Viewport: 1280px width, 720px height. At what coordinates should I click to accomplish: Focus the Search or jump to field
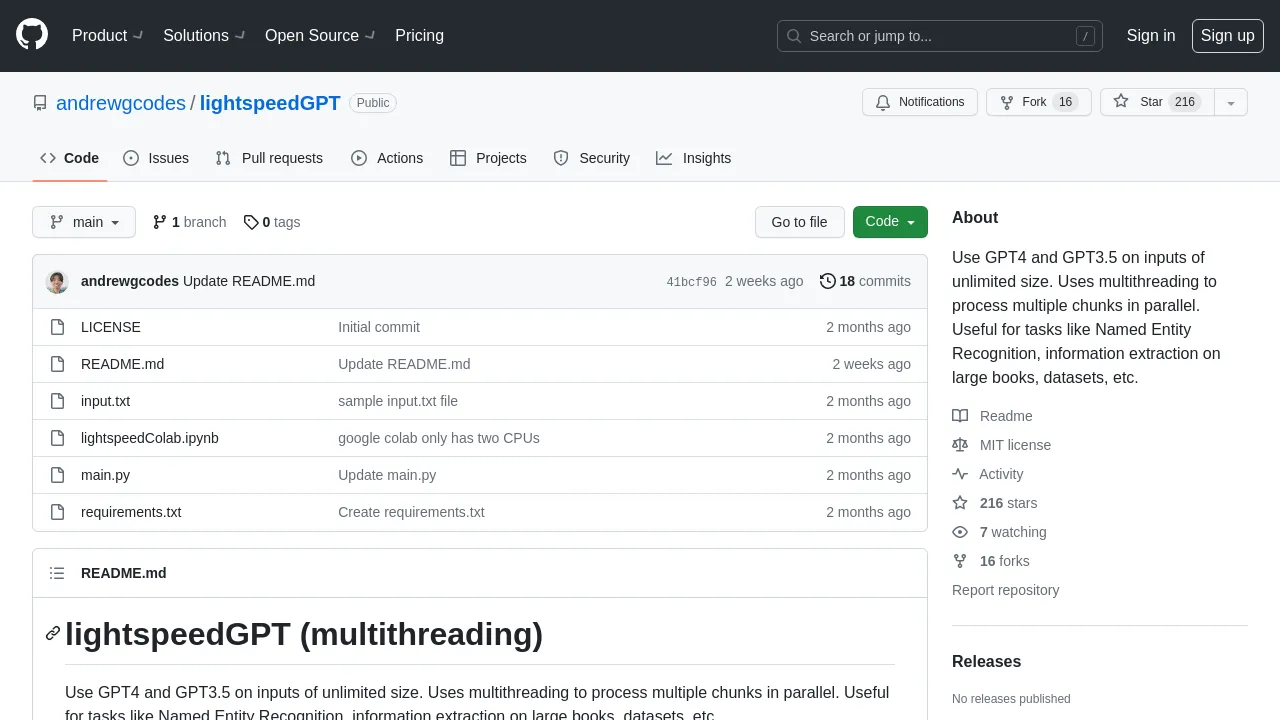tap(940, 36)
